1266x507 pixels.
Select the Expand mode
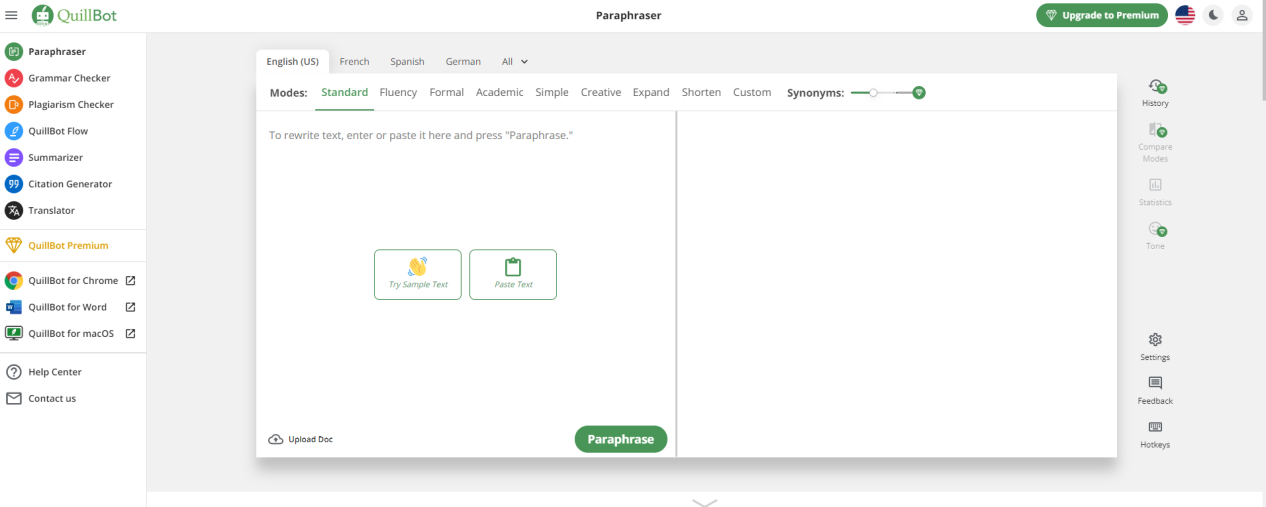click(651, 92)
